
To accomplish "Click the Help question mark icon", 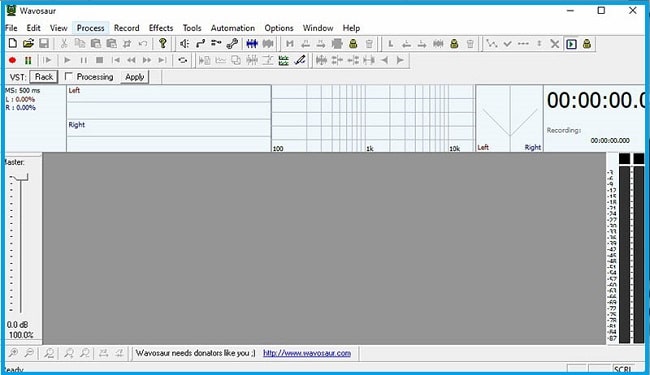I will [163, 43].
